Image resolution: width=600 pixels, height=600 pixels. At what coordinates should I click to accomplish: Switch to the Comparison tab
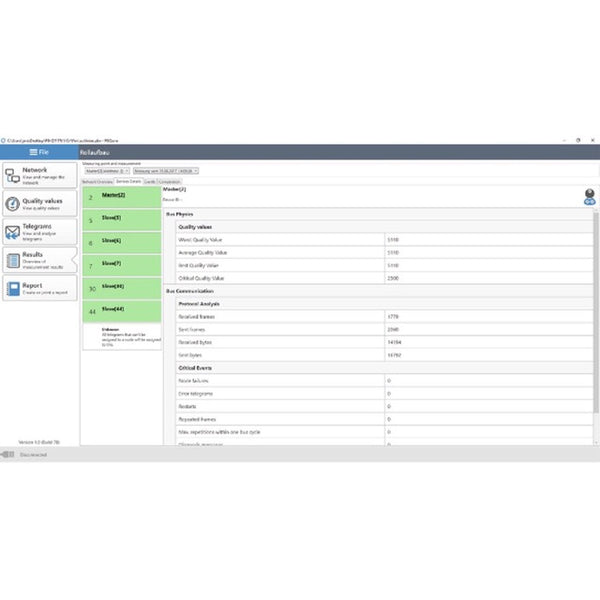(169, 182)
